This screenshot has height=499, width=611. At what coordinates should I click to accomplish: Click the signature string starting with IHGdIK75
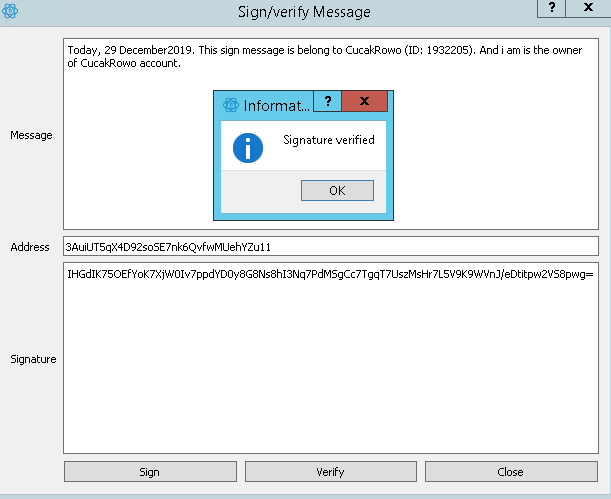coord(330,274)
